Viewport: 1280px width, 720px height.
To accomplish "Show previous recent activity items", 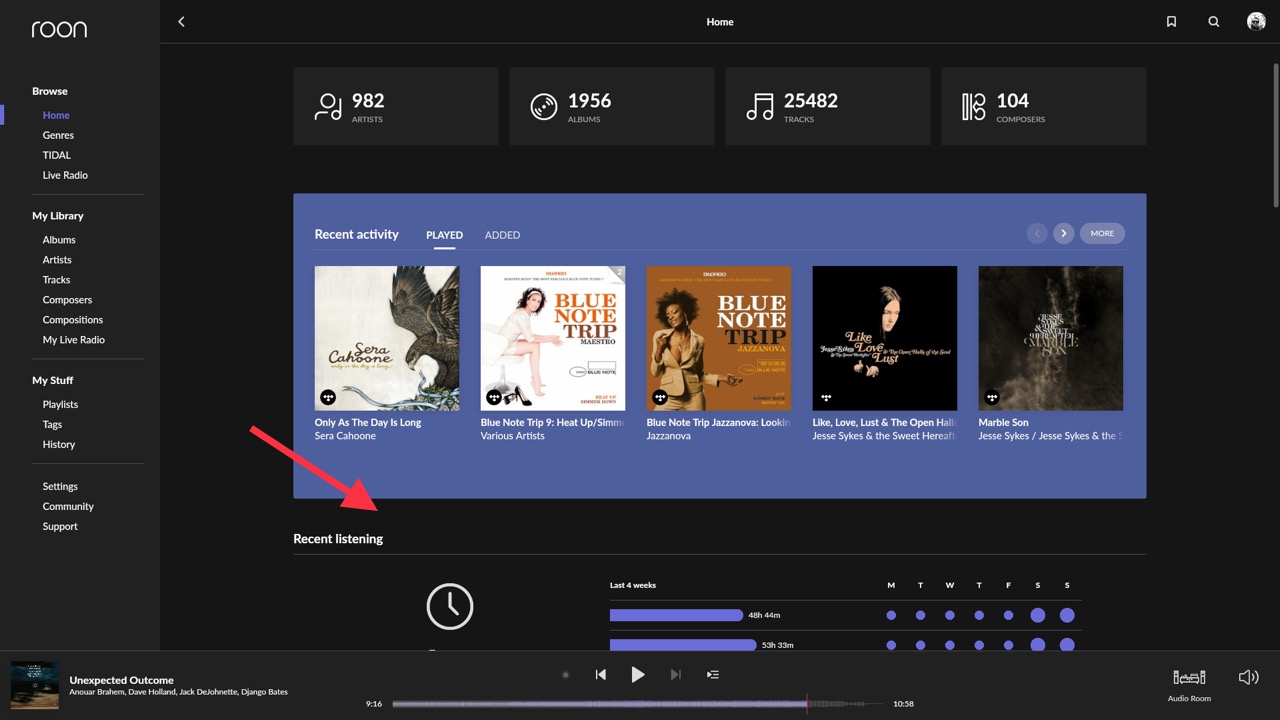I will [x=1037, y=233].
